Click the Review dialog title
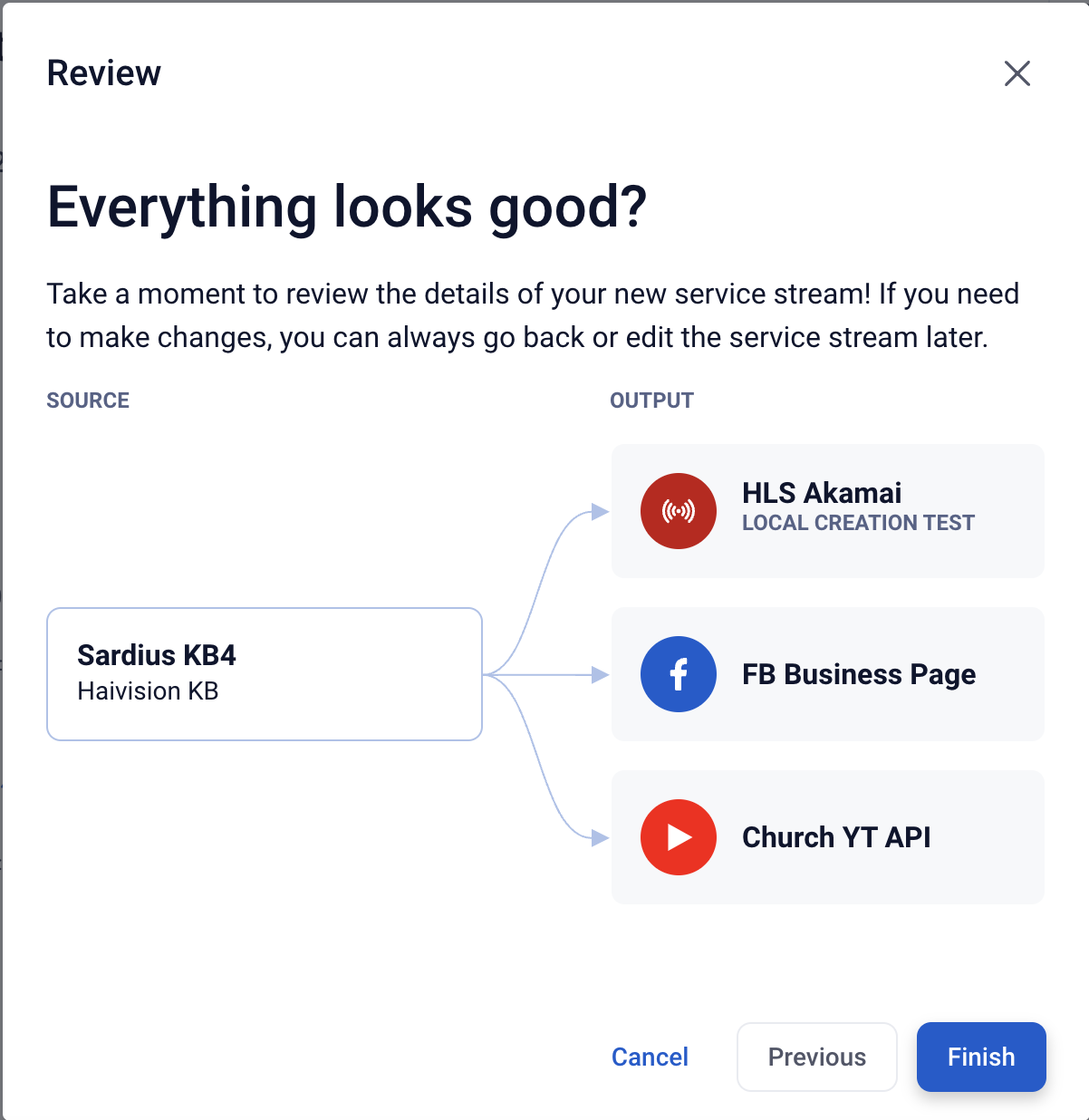The height and width of the screenshot is (1120, 1089). pos(104,73)
